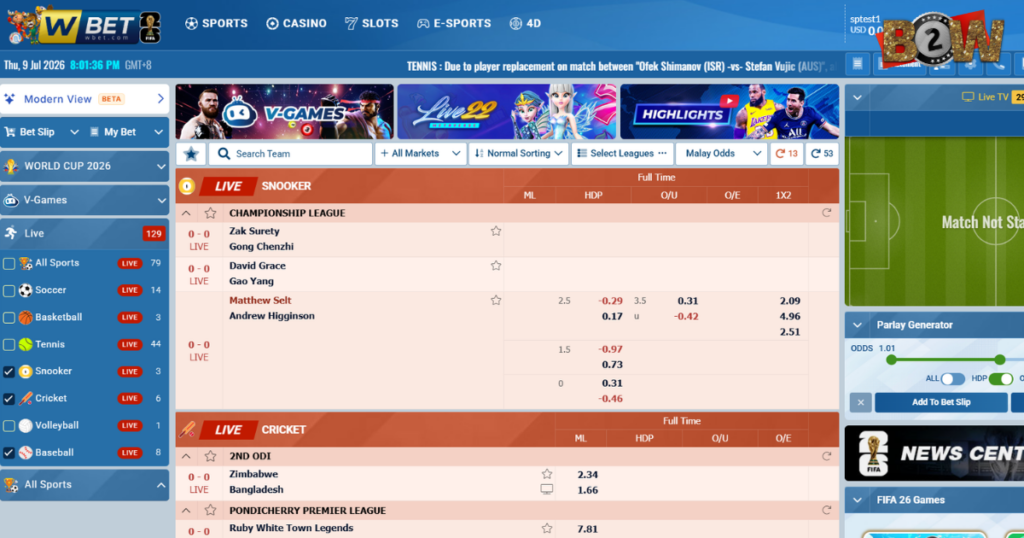Open the CASINO menu
This screenshot has width=1024, height=538.
pos(296,24)
